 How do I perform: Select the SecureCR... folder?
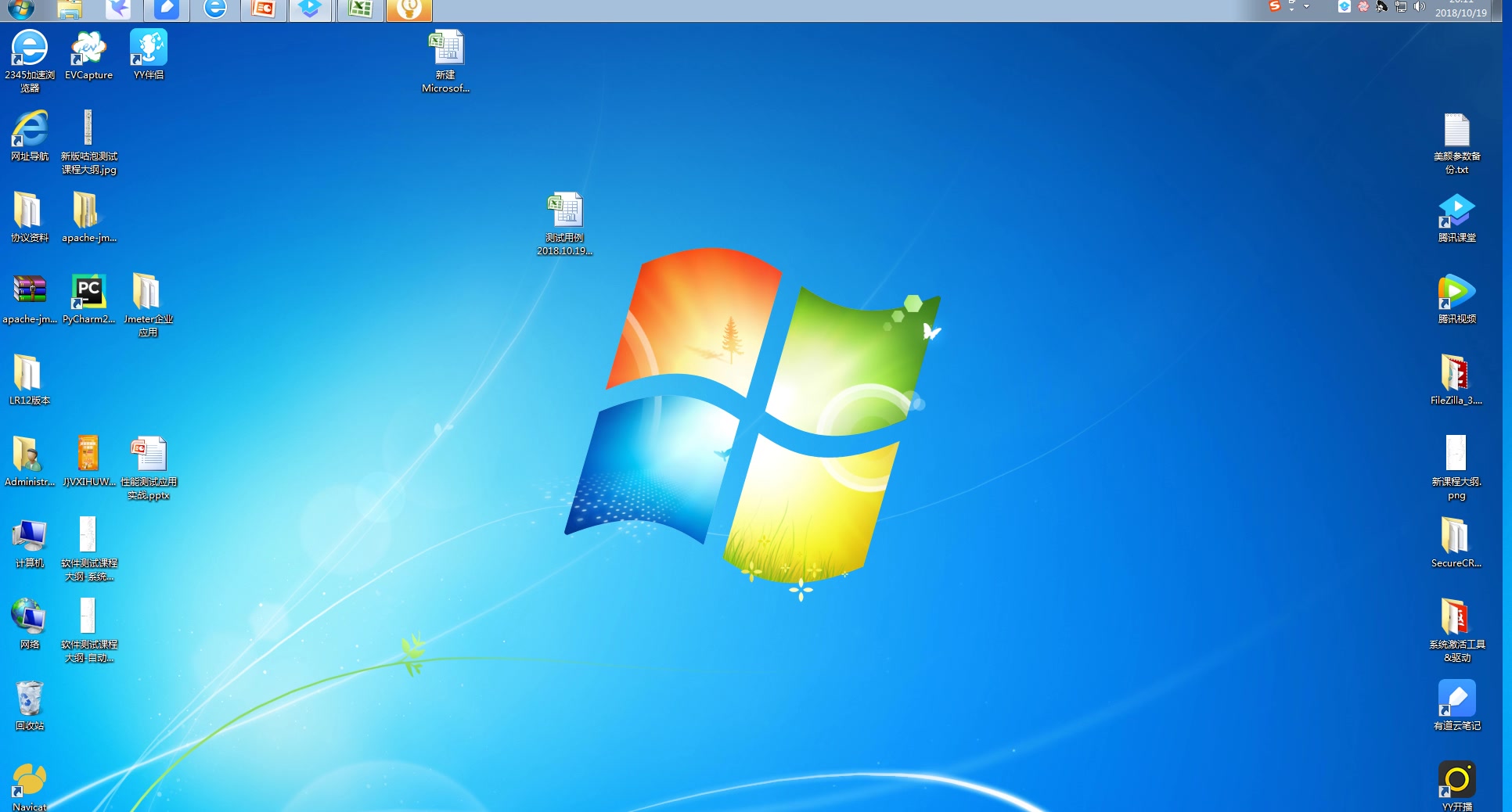(1456, 543)
